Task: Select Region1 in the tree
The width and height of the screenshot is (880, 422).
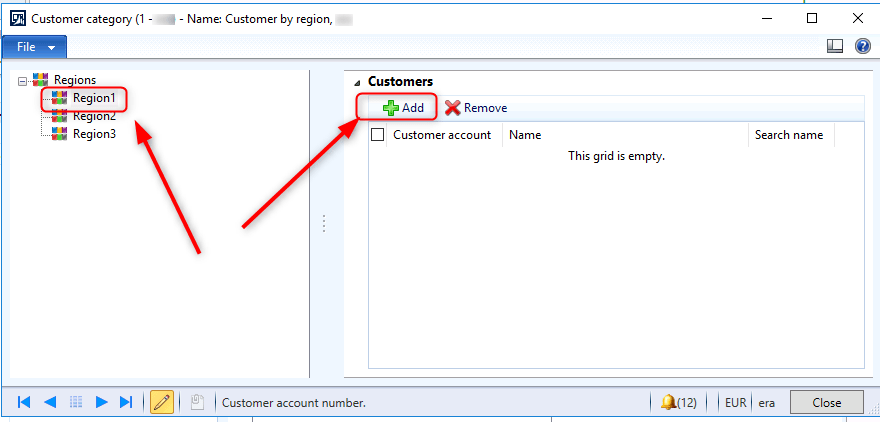Action: [93, 98]
